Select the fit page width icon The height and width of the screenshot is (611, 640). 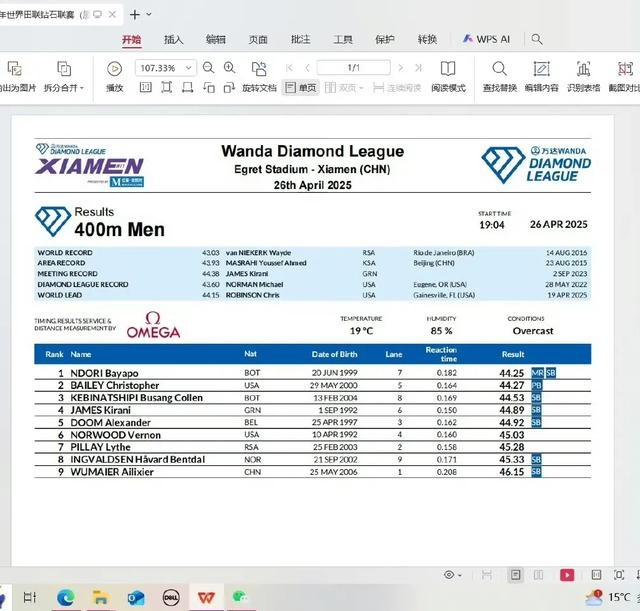click(x=188, y=87)
